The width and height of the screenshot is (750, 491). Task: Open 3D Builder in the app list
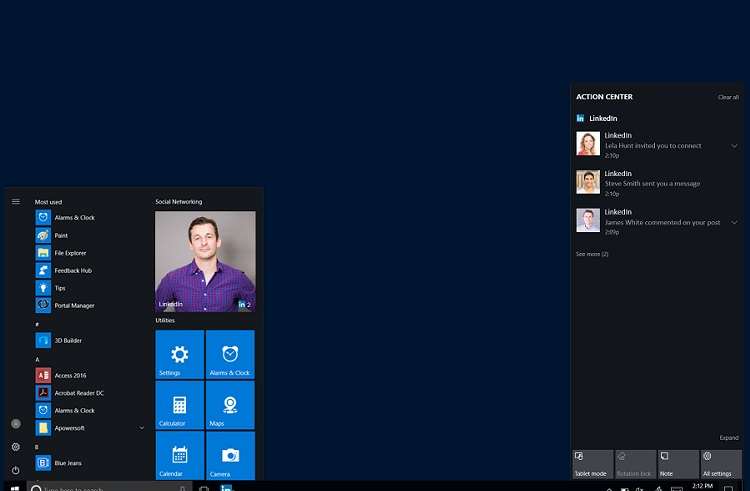coord(58,340)
